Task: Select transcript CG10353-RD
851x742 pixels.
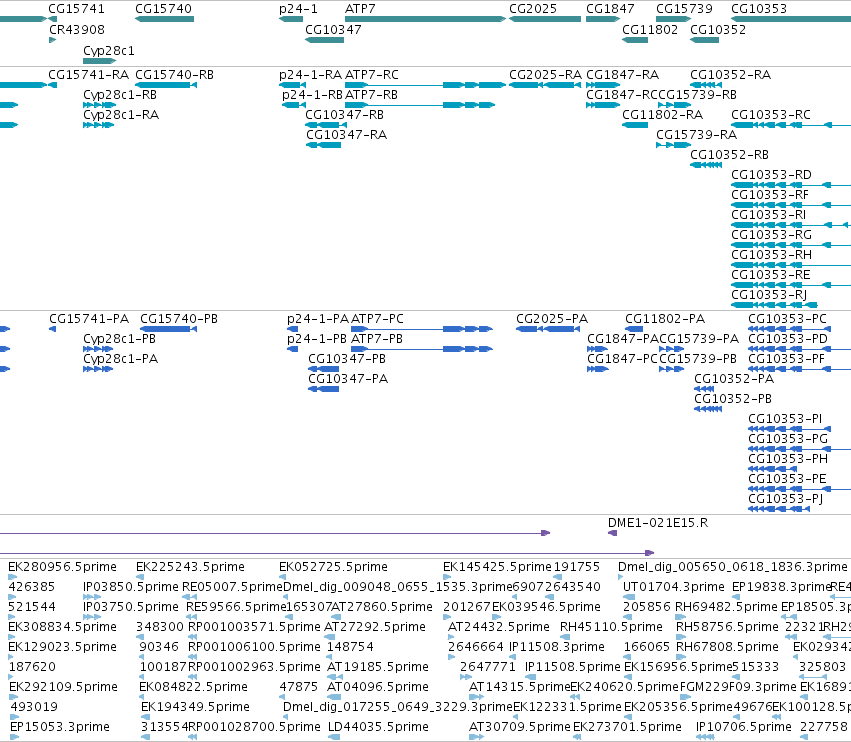Action: pyautogui.click(x=791, y=185)
